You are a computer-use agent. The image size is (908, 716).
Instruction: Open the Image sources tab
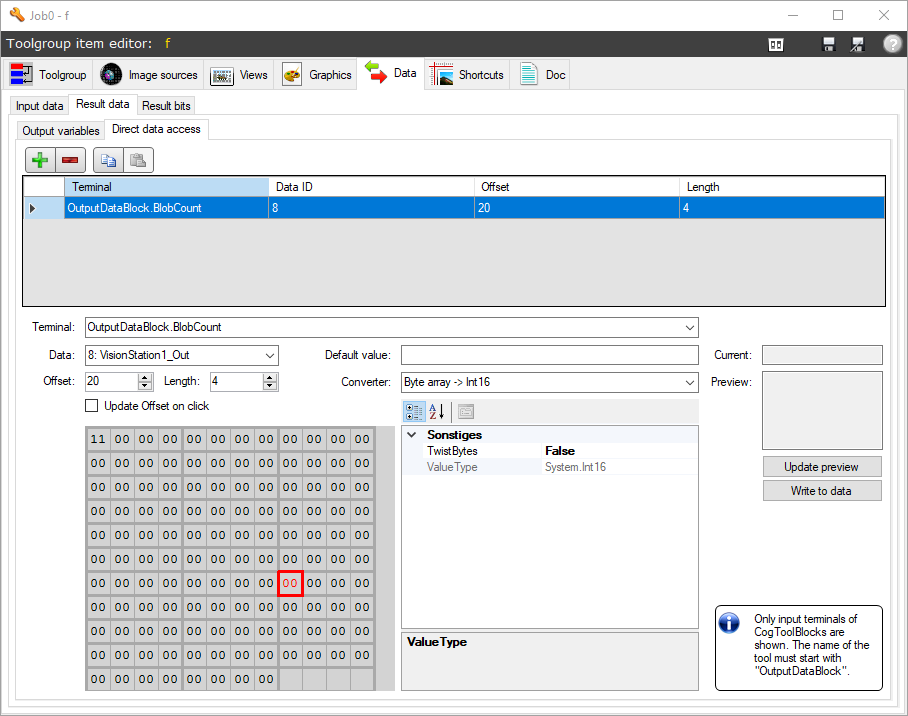pyautogui.click(x=148, y=75)
